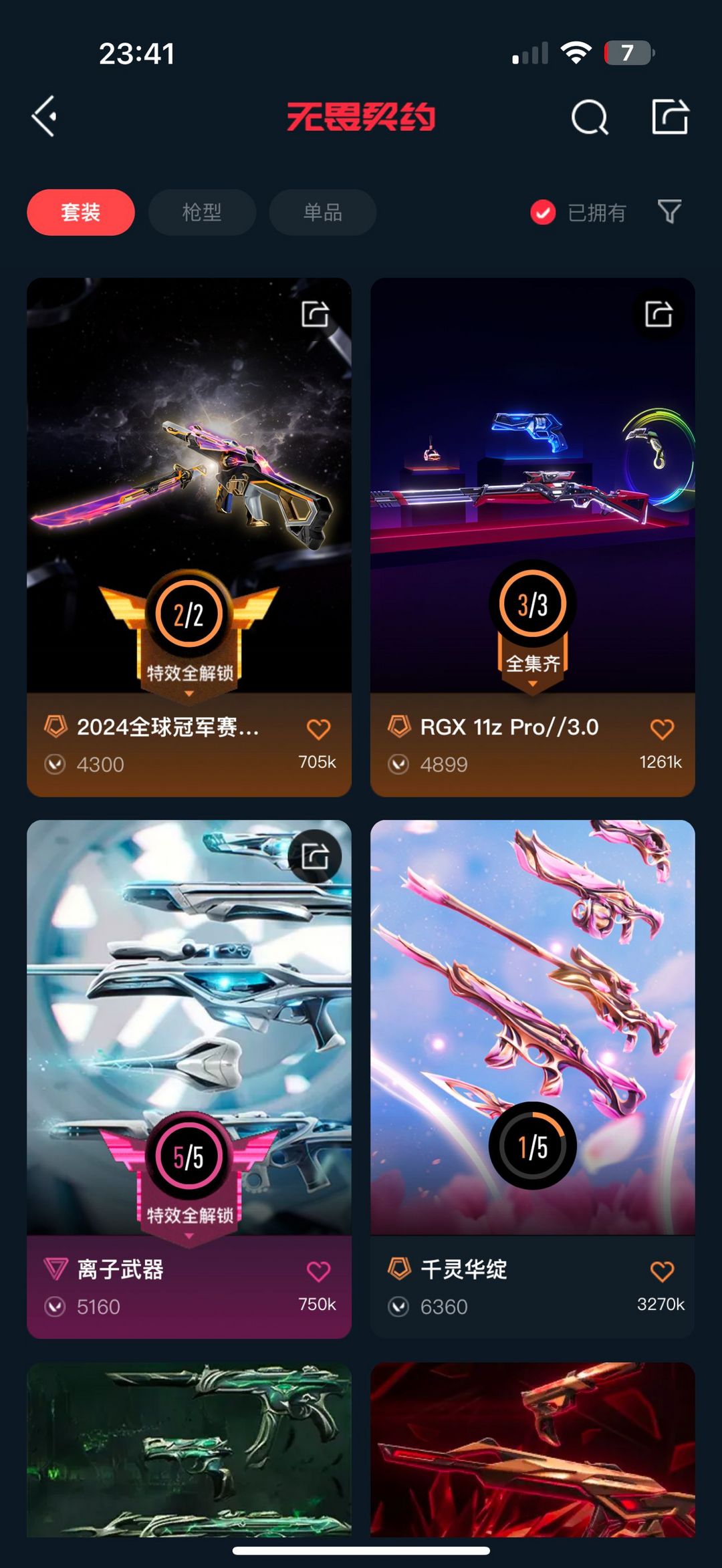Screen dimensions: 722x1568
Task: Open the 1/5 progress ring on 千灵华绽
Action: pos(533,1146)
